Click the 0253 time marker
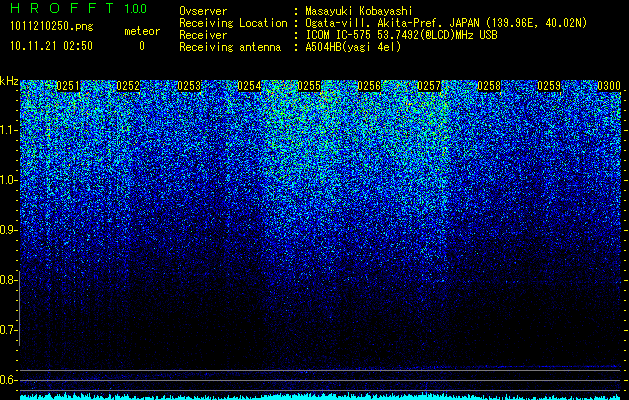The height and width of the screenshot is (400, 629). pos(189,86)
